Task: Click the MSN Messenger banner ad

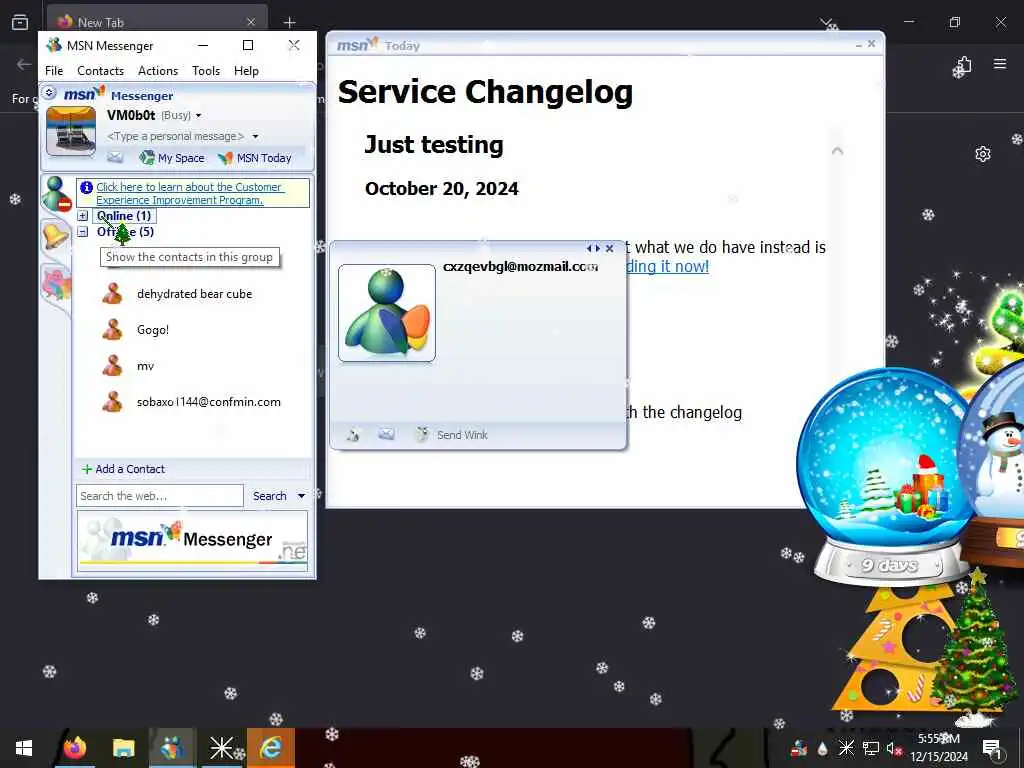Action: click(x=193, y=540)
